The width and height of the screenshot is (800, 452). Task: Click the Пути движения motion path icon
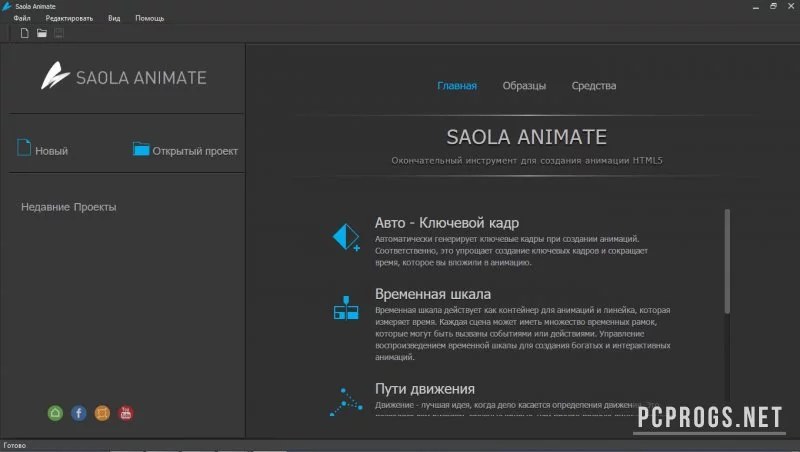tap(346, 402)
